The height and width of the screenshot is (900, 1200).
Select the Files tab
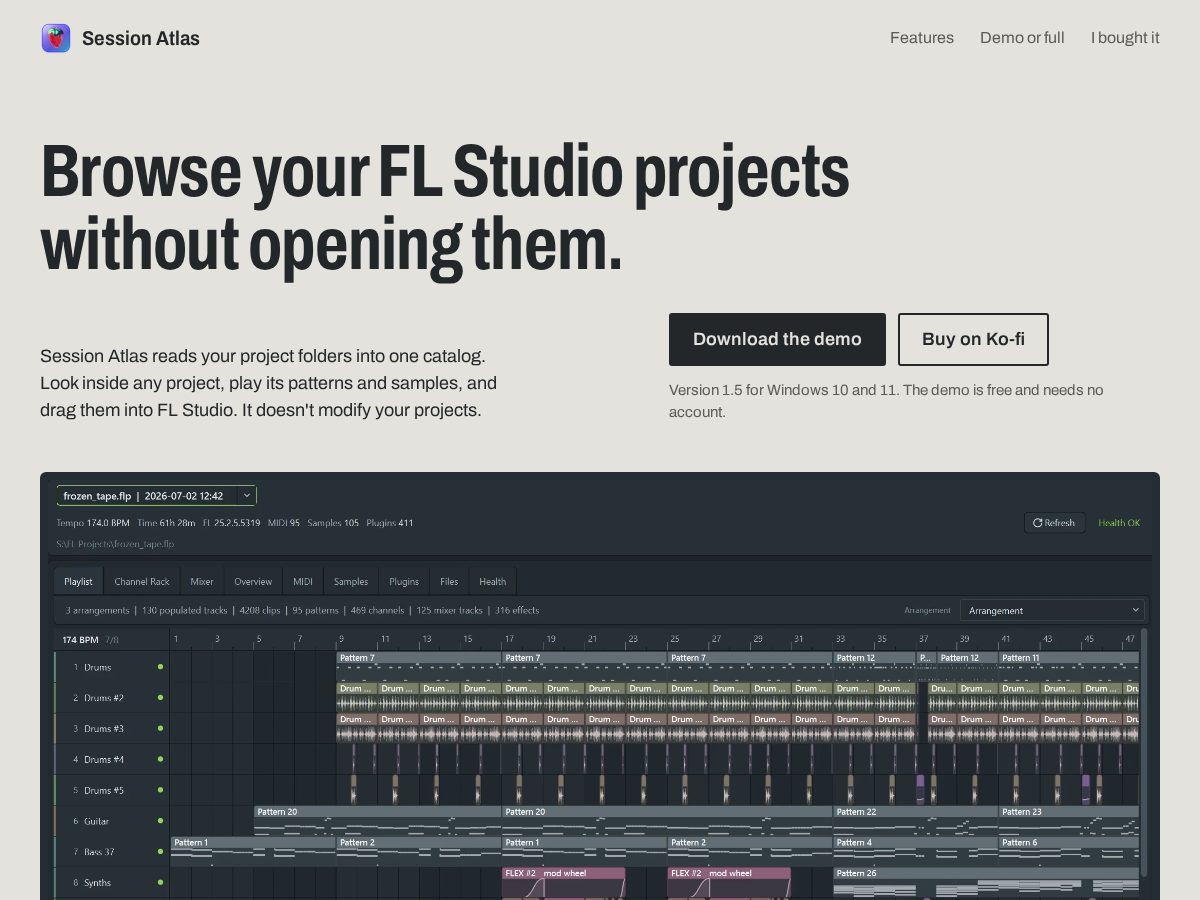(x=449, y=582)
